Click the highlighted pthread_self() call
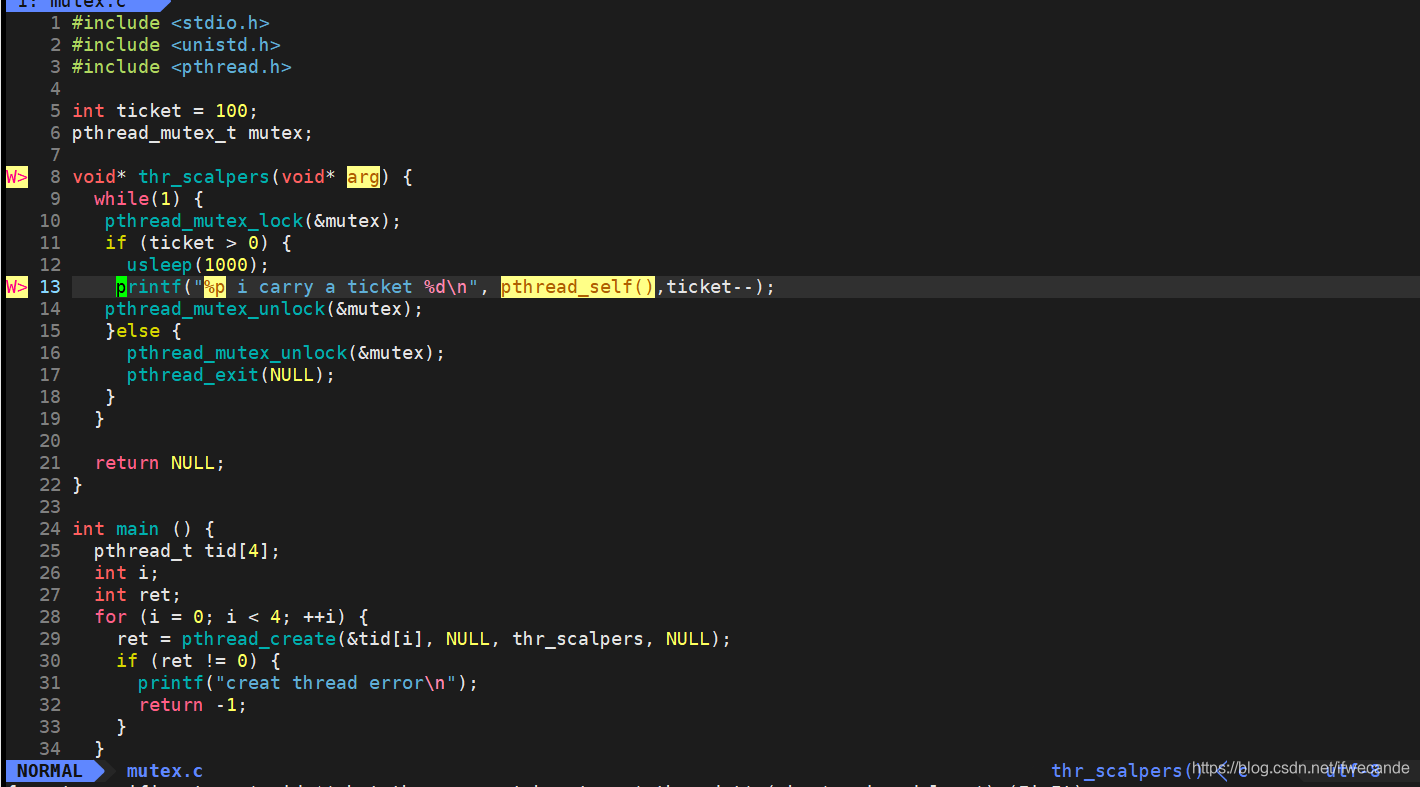 pos(578,287)
